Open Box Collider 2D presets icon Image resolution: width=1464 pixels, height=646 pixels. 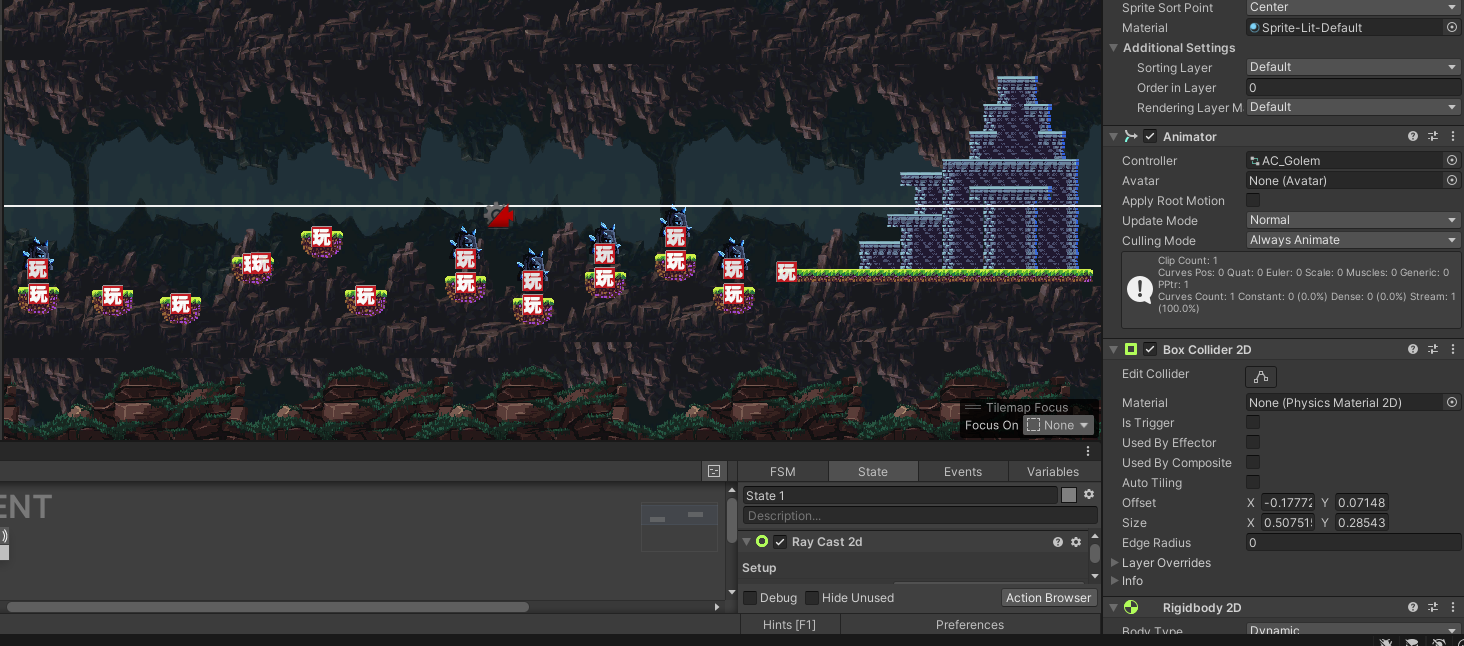pyautogui.click(x=1432, y=350)
